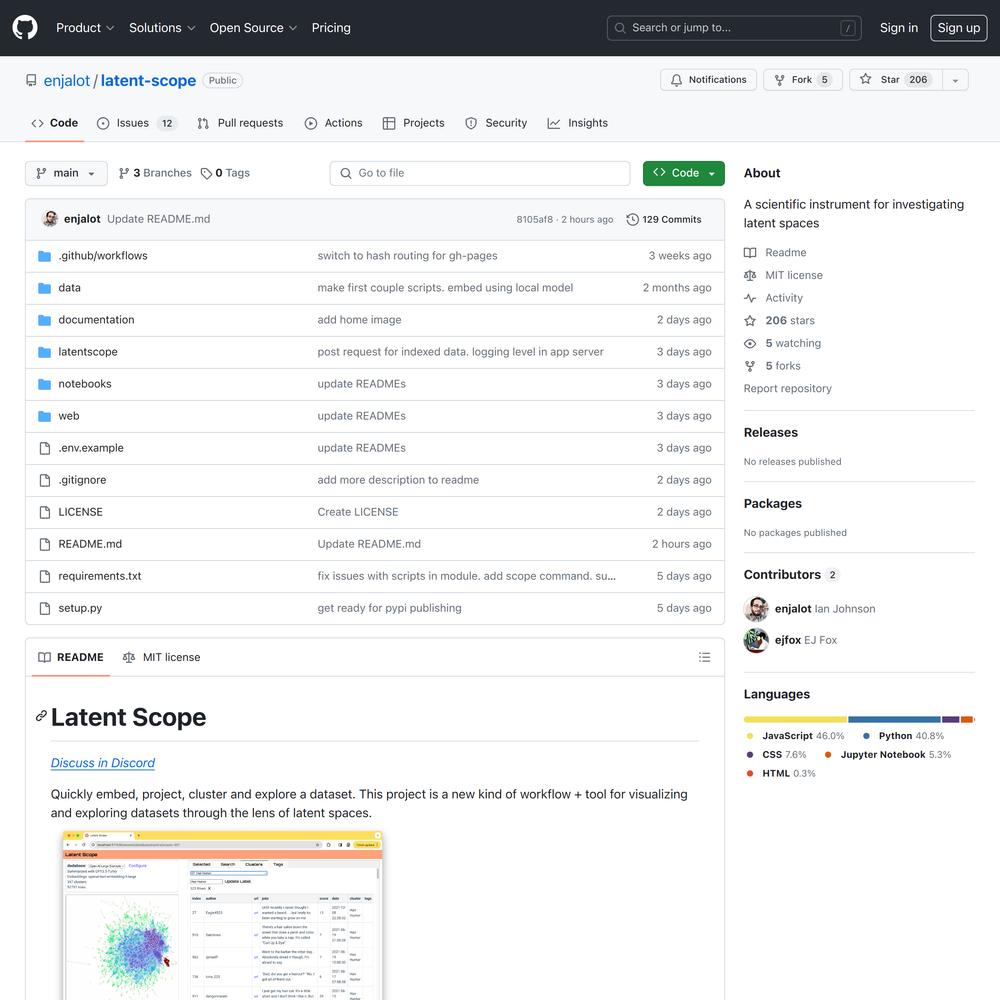Screen dimensions: 1000x1000
Task: Switch to the Pull requests tab
Action: click(240, 123)
